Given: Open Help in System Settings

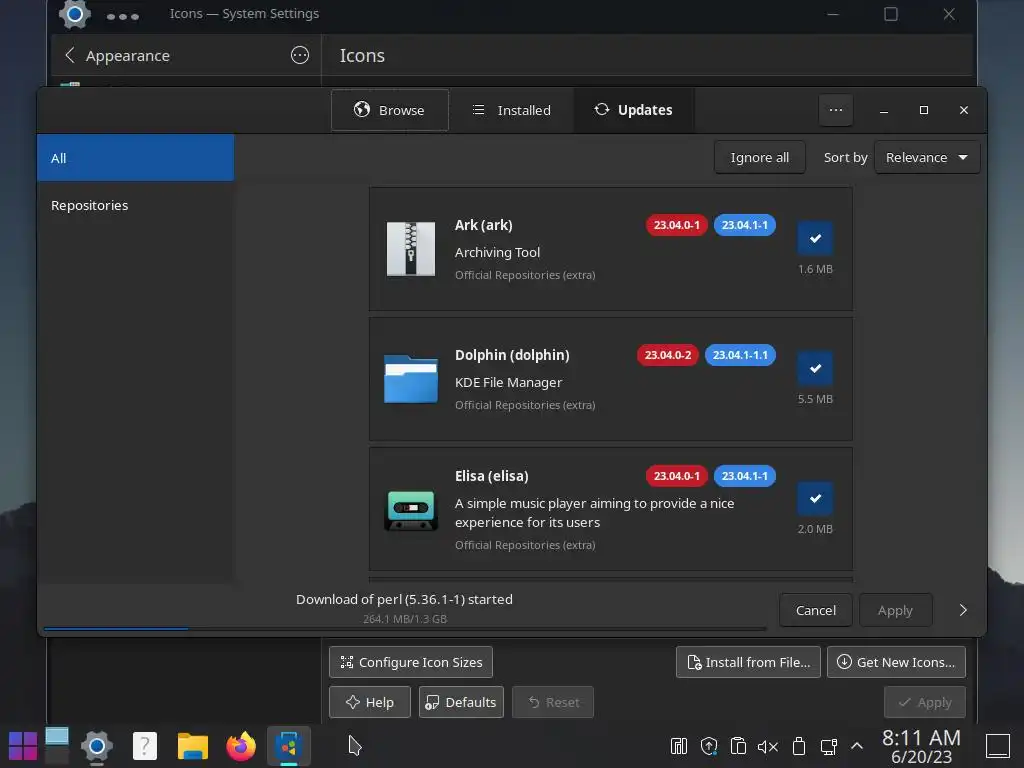Looking at the screenshot, I should (370, 702).
